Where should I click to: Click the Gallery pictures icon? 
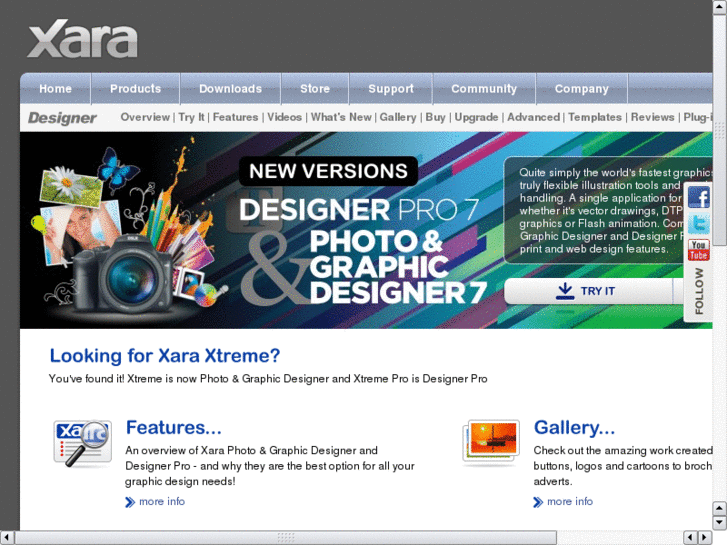click(x=491, y=442)
